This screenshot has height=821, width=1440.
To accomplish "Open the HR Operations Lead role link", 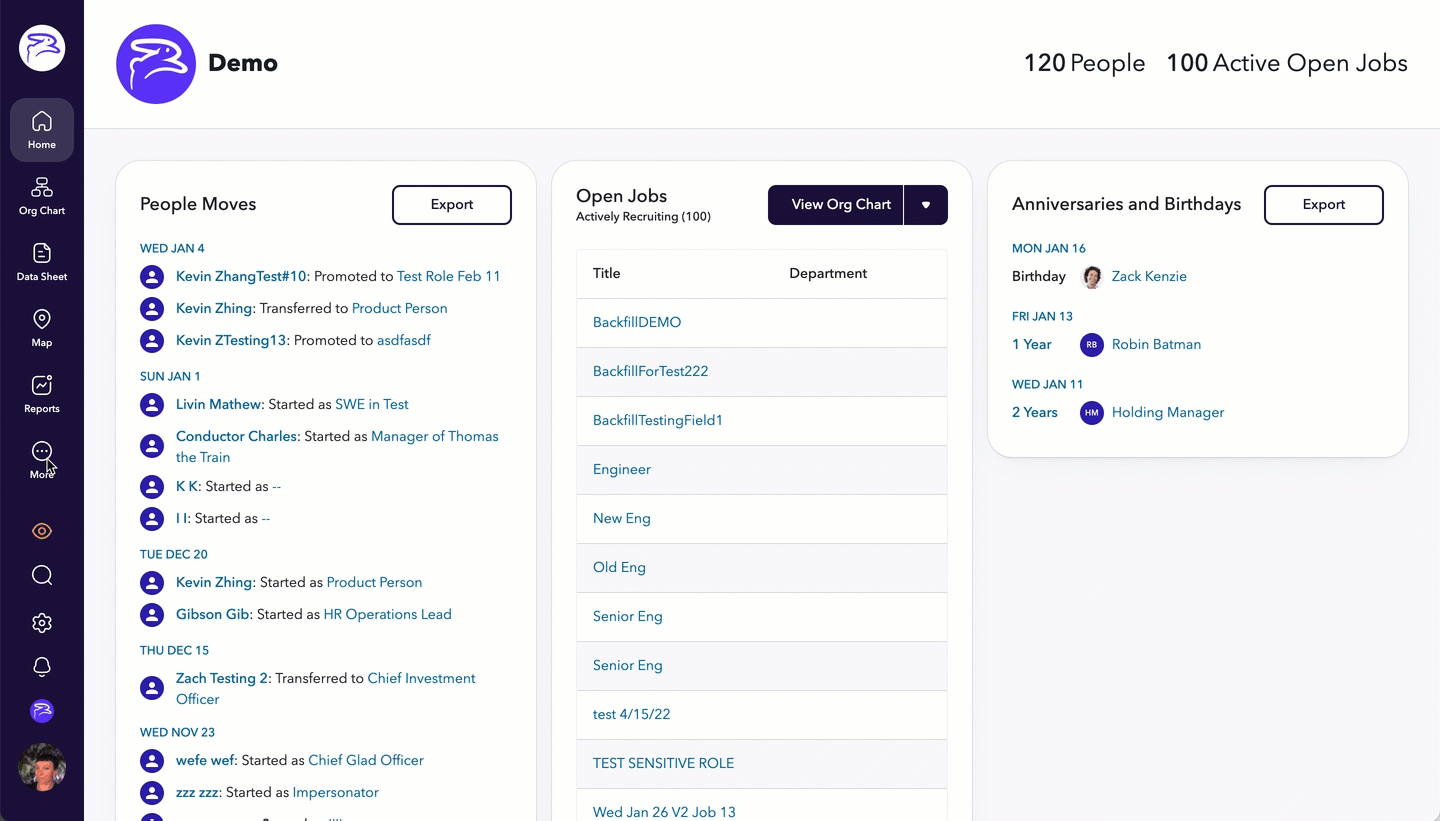I will [x=387, y=615].
